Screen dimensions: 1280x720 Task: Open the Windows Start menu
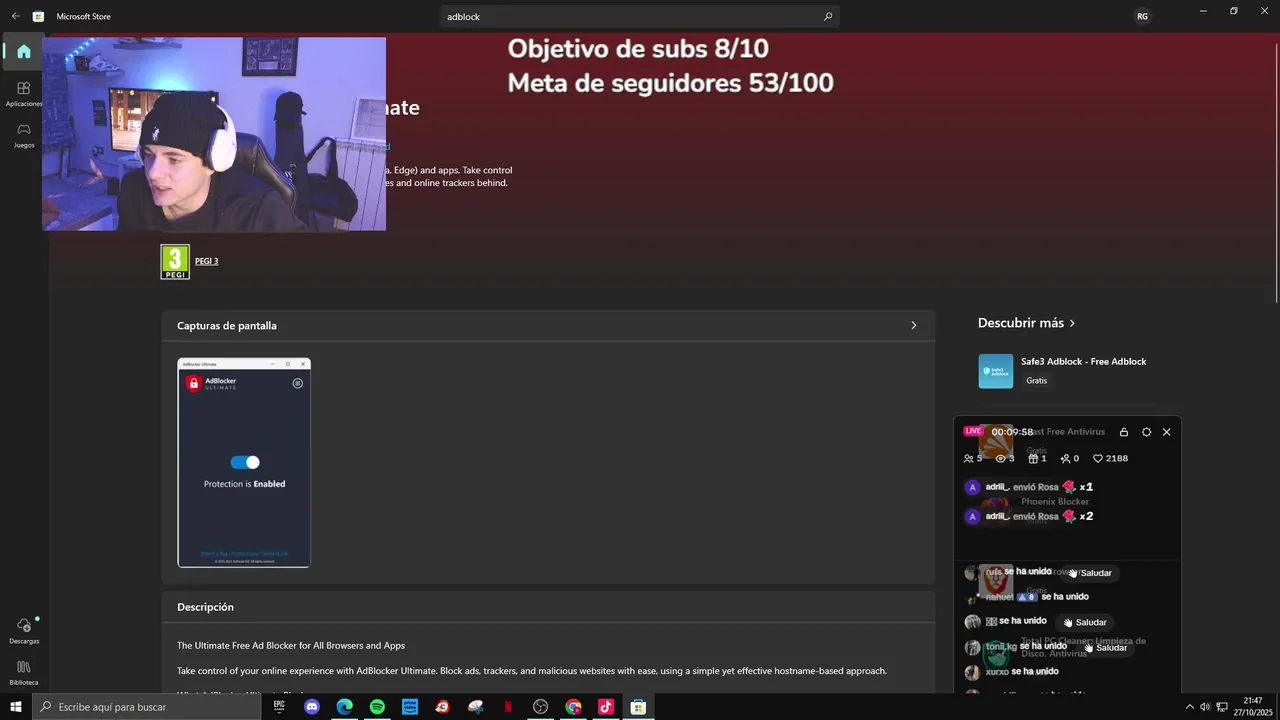tap(15, 707)
